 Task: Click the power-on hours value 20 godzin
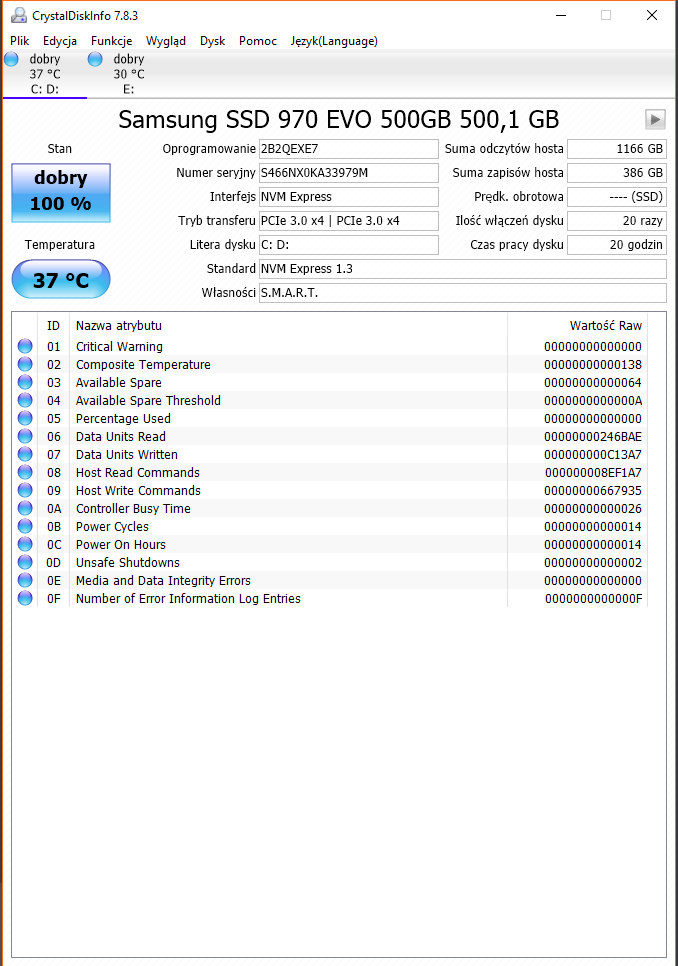(x=616, y=245)
